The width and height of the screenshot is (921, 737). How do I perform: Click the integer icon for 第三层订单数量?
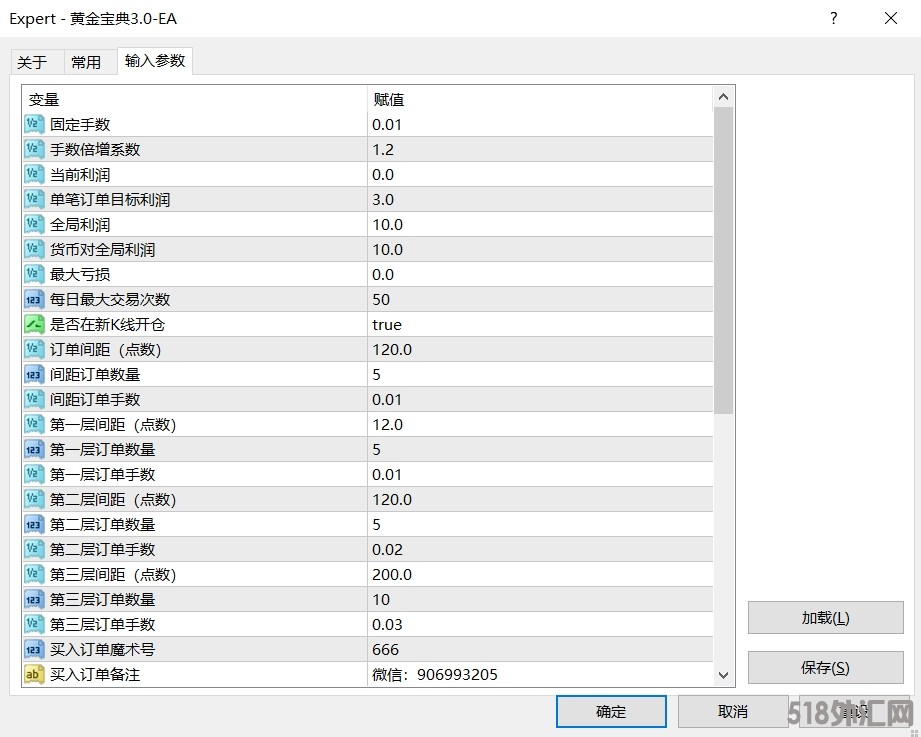34,600
